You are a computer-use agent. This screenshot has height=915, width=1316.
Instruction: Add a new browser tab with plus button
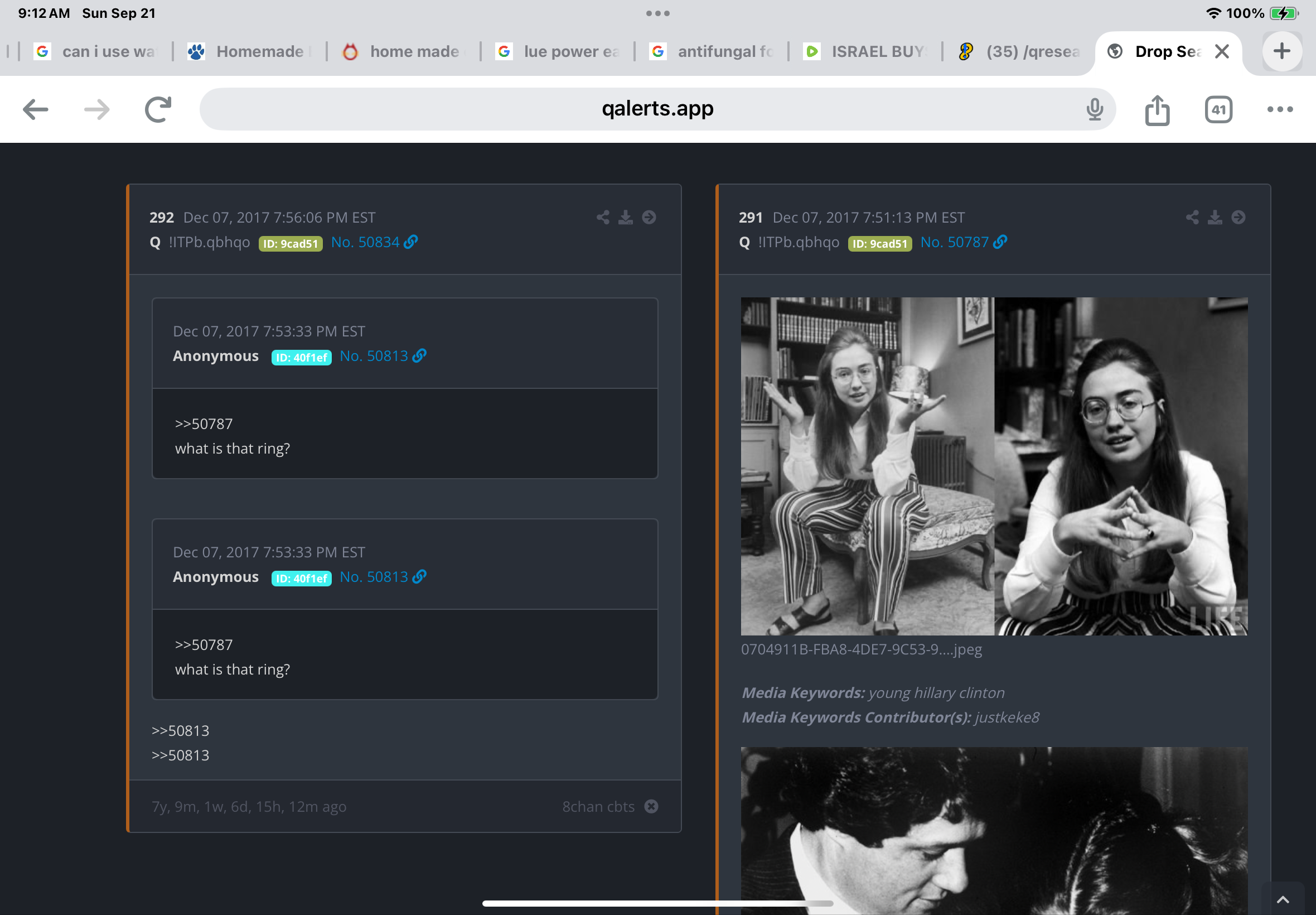click(x=1281, y=51)
